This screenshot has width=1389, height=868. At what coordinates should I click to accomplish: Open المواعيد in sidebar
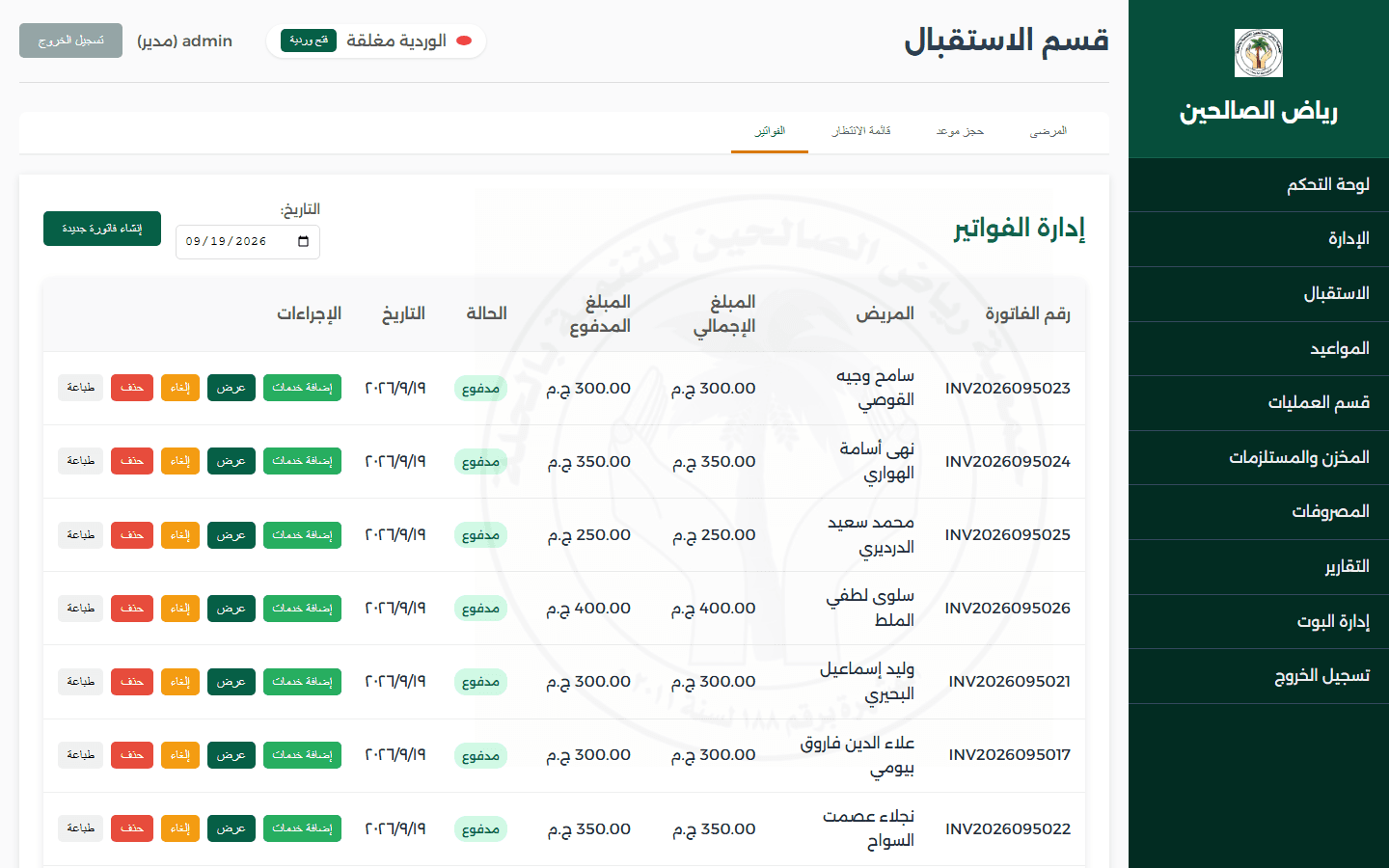[1259, 348]
